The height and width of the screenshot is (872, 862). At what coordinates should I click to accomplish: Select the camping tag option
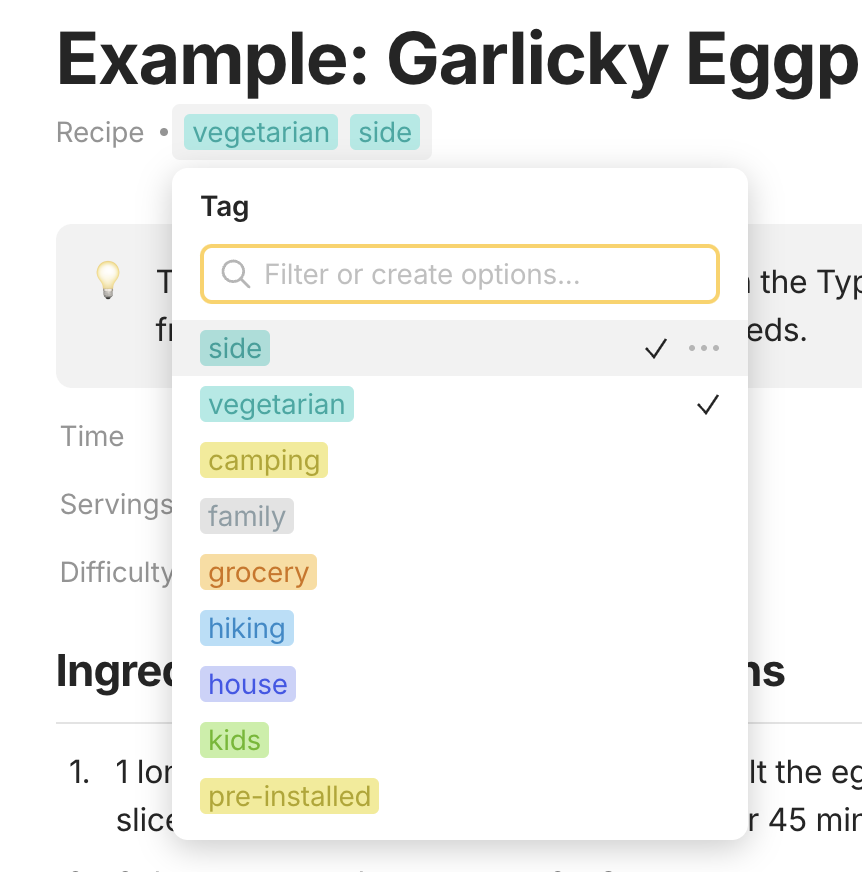(x=264, y=460)
